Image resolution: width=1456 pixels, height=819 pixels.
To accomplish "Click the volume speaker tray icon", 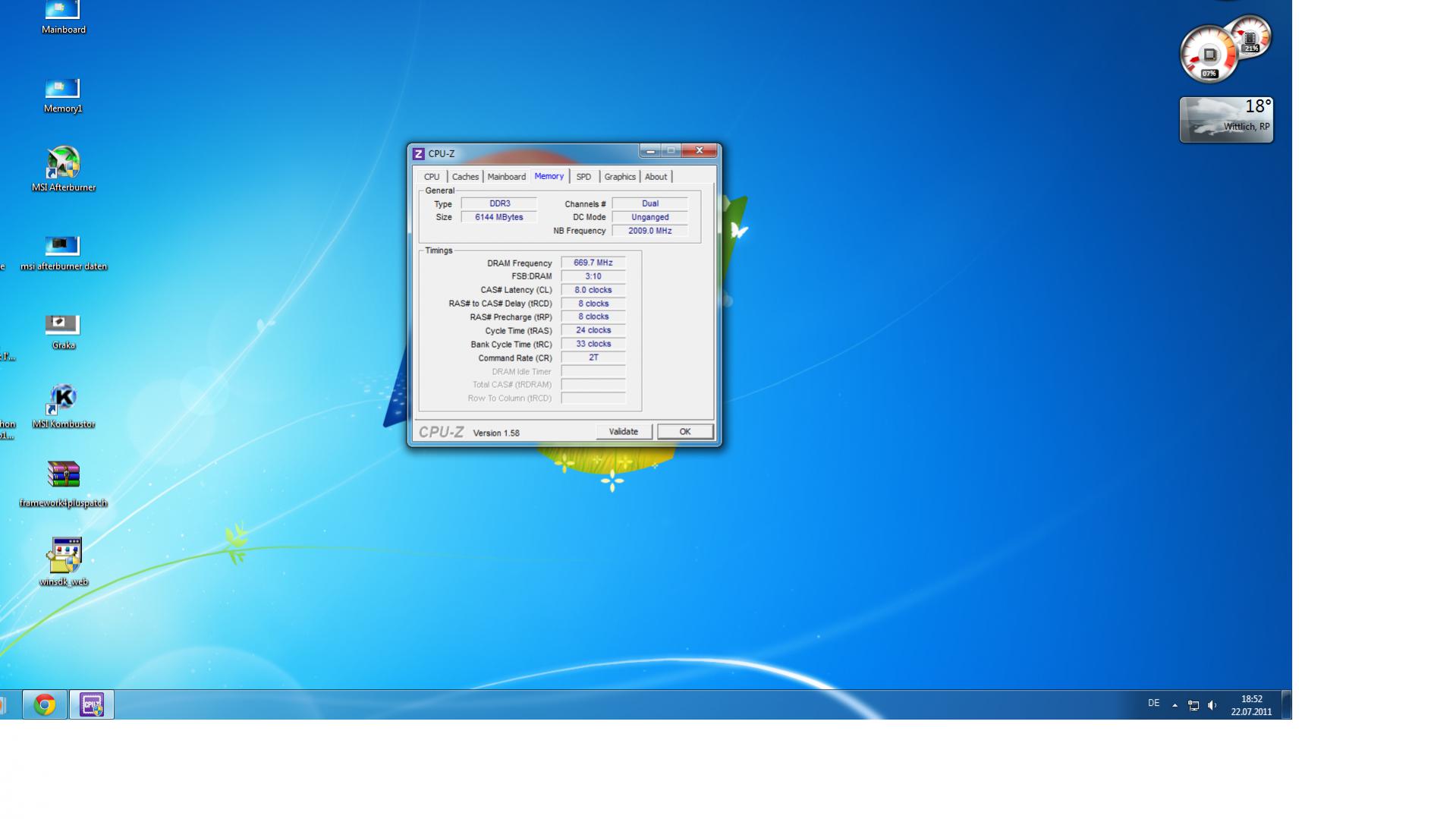I will tap(1212, 705).
